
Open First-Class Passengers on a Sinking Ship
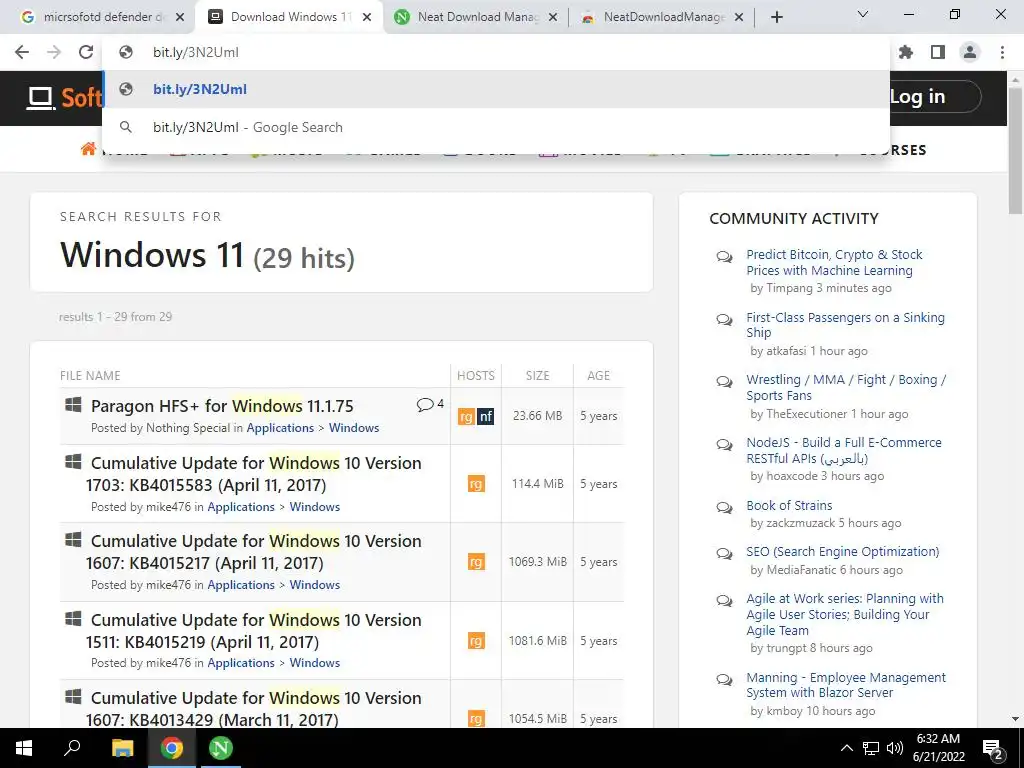(x=845, y=325)
